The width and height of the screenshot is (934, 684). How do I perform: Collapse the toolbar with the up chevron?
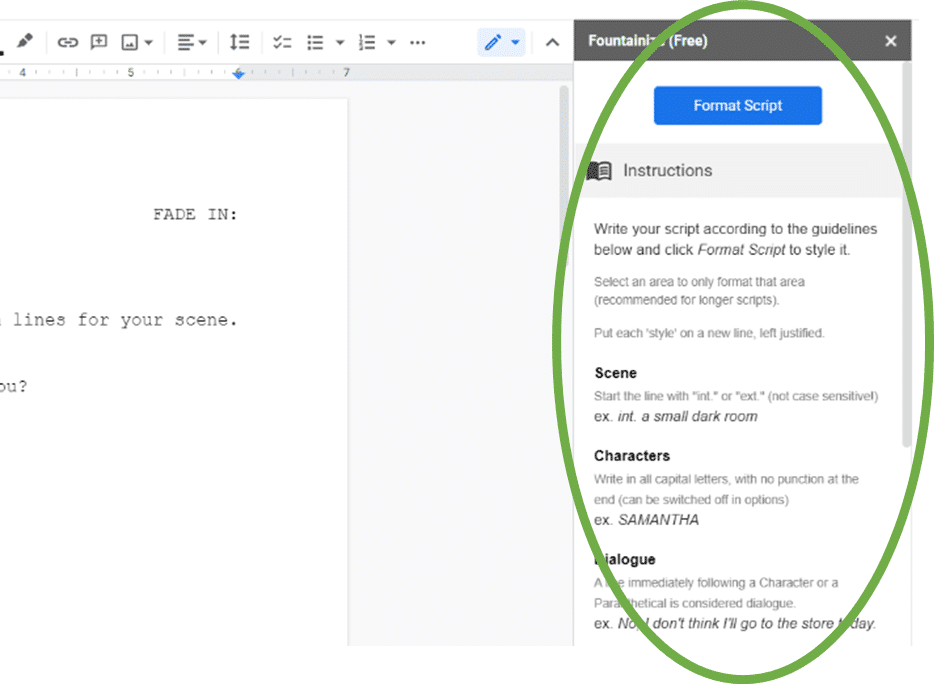552,42
